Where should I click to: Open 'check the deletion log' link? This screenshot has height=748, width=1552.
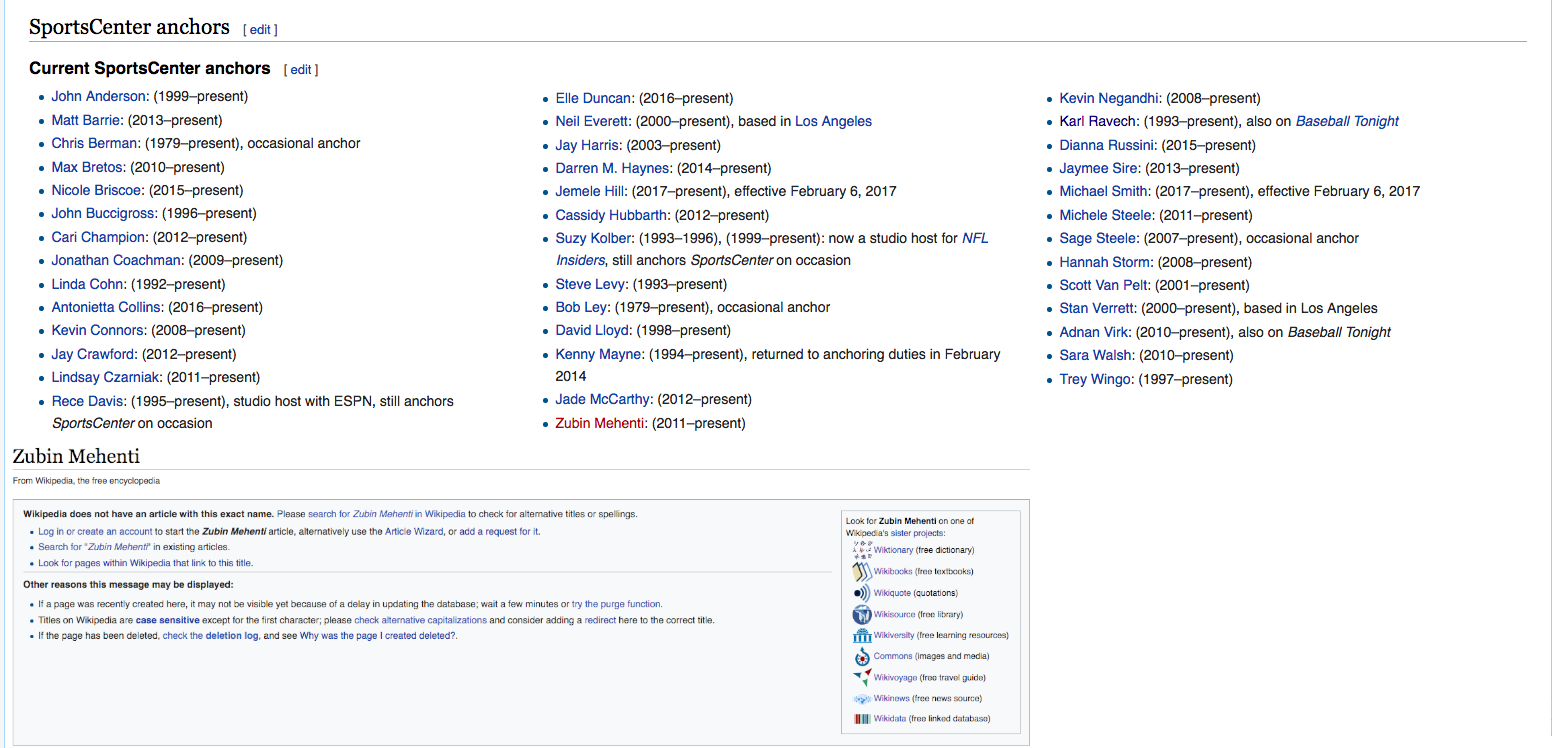(211, 636)
